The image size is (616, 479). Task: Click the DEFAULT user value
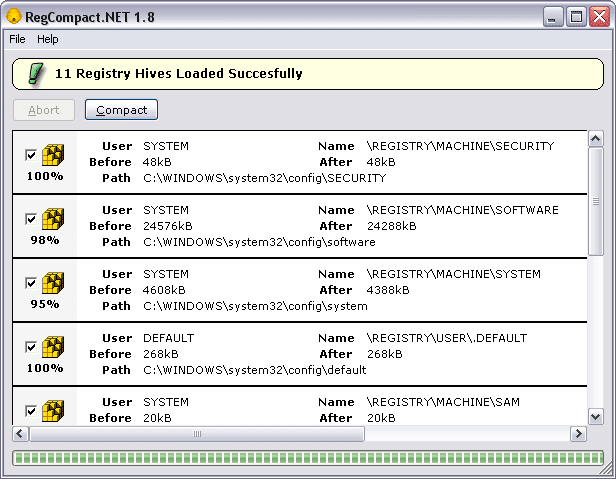169,338
